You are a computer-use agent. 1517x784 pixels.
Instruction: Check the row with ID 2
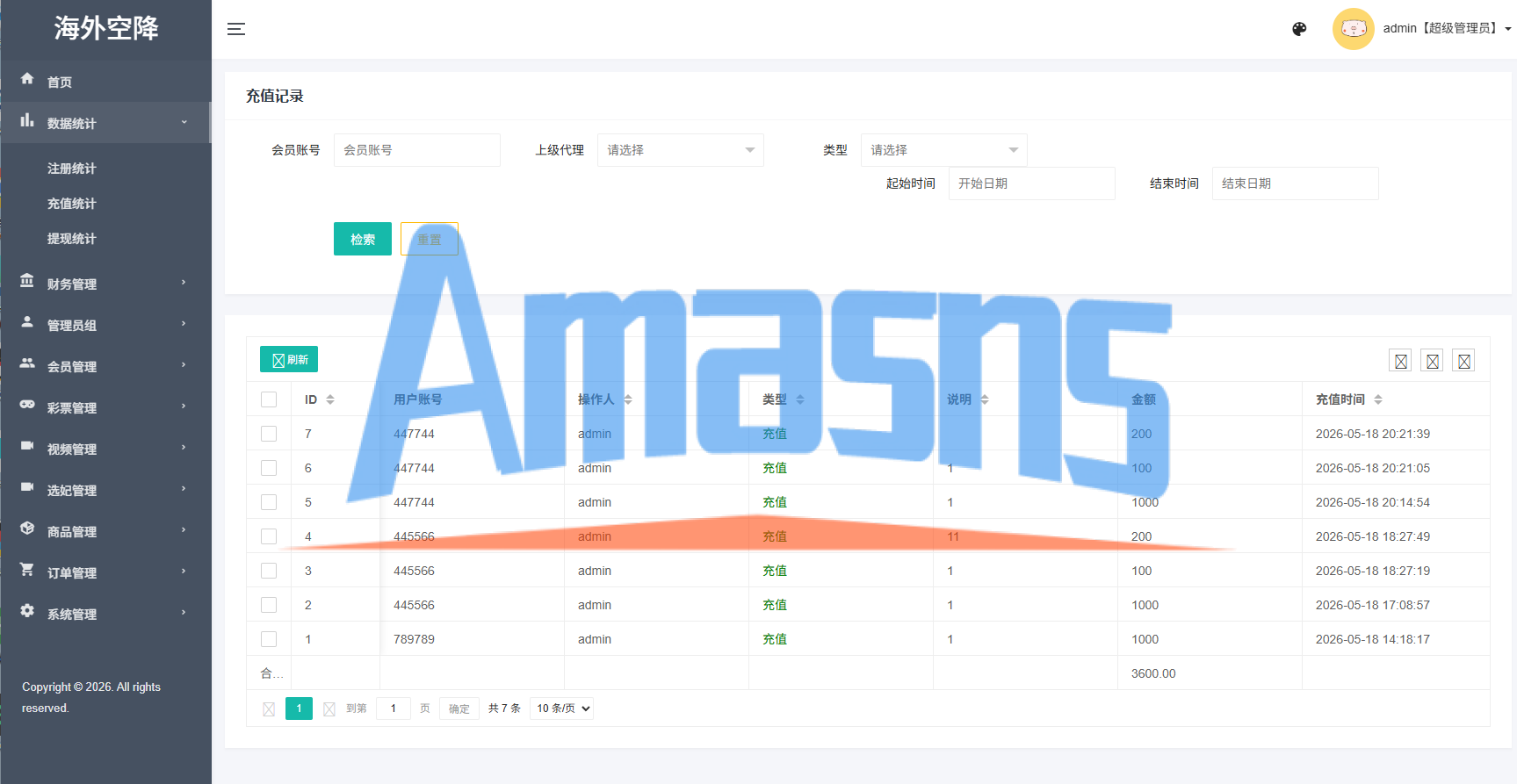(269, 605)
